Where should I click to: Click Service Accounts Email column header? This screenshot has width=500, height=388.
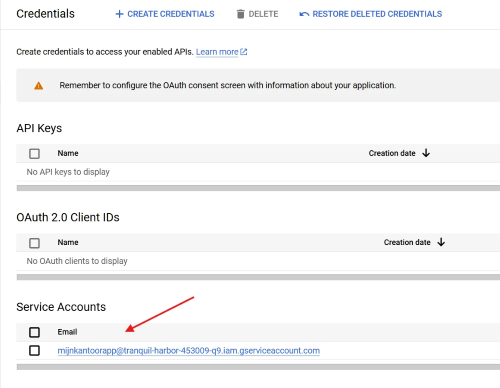pyautogui.click(x=67, y=332)
